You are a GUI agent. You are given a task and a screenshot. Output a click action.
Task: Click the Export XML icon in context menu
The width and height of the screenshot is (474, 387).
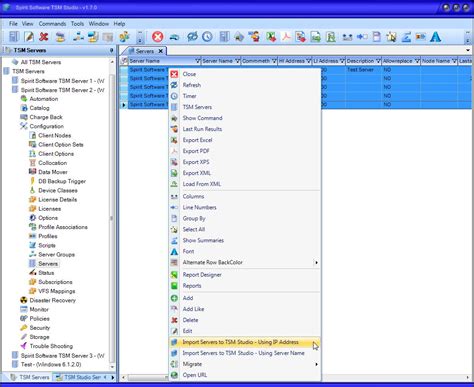click(174, 173)
